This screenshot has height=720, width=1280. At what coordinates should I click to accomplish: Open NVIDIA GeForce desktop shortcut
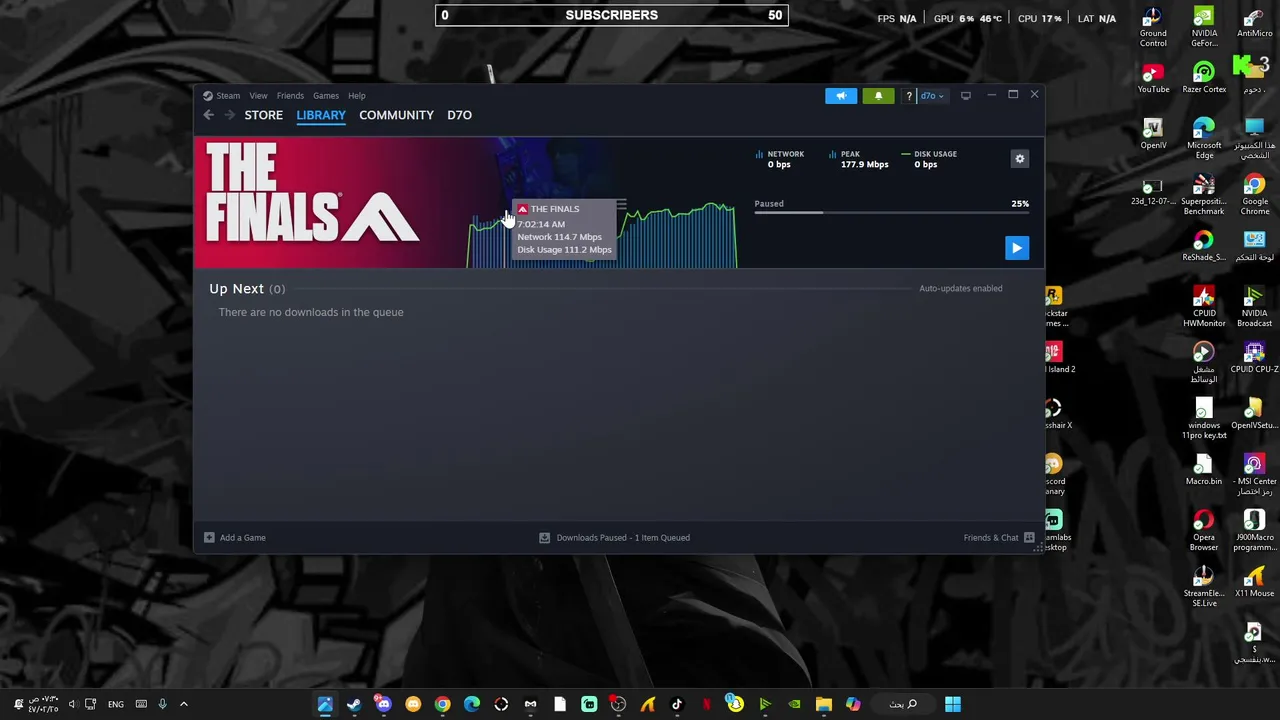coord(1204,28)
